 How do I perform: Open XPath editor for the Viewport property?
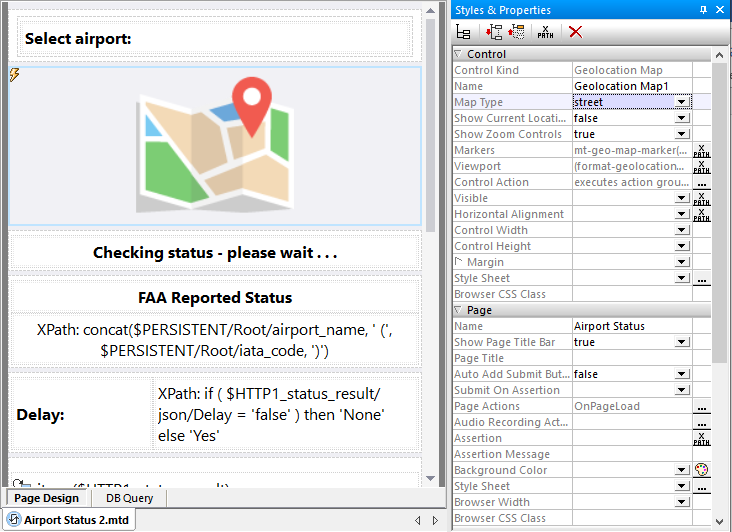coord(701,166)
